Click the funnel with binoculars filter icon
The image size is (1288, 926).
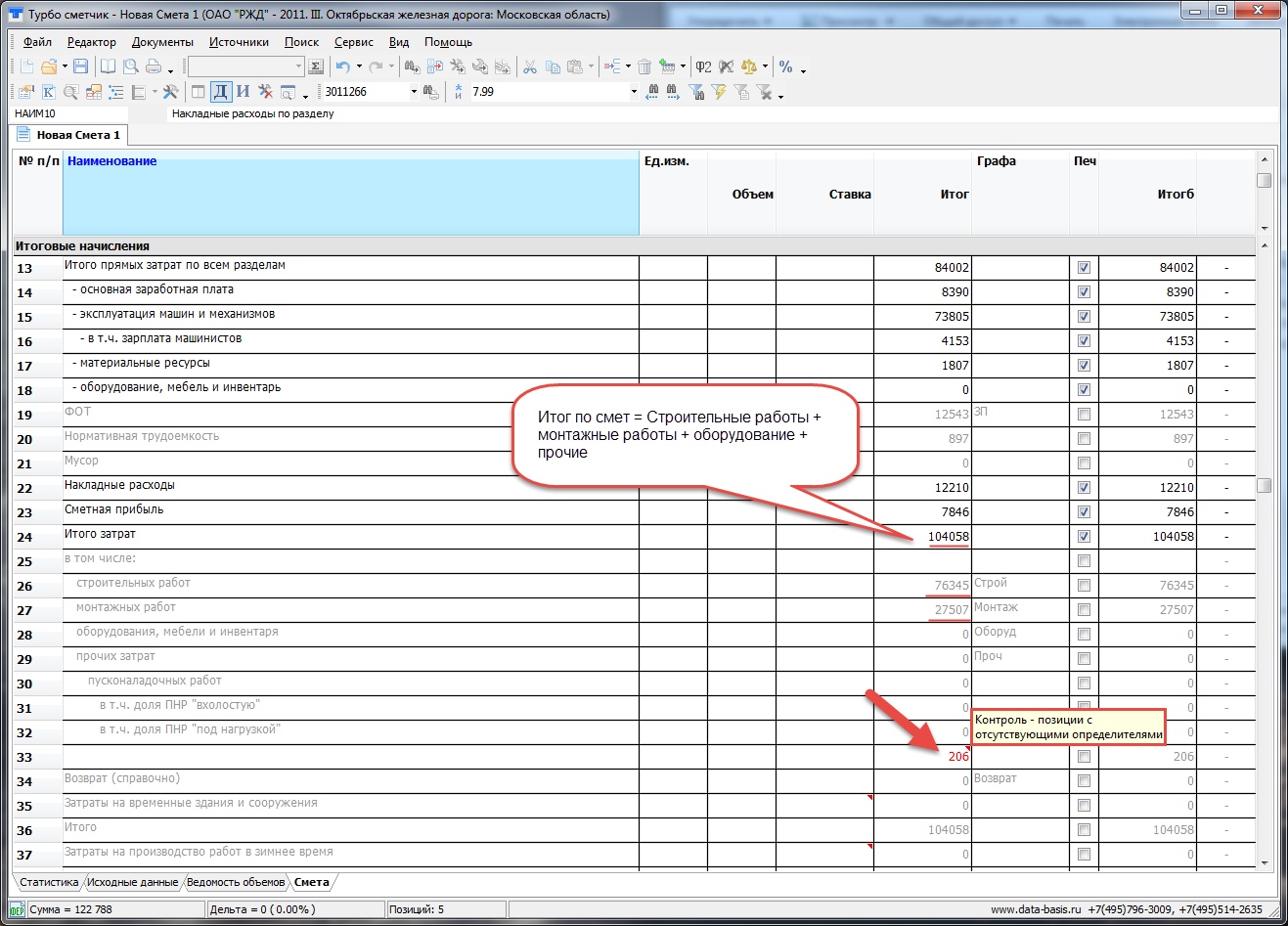click(696, 92)
